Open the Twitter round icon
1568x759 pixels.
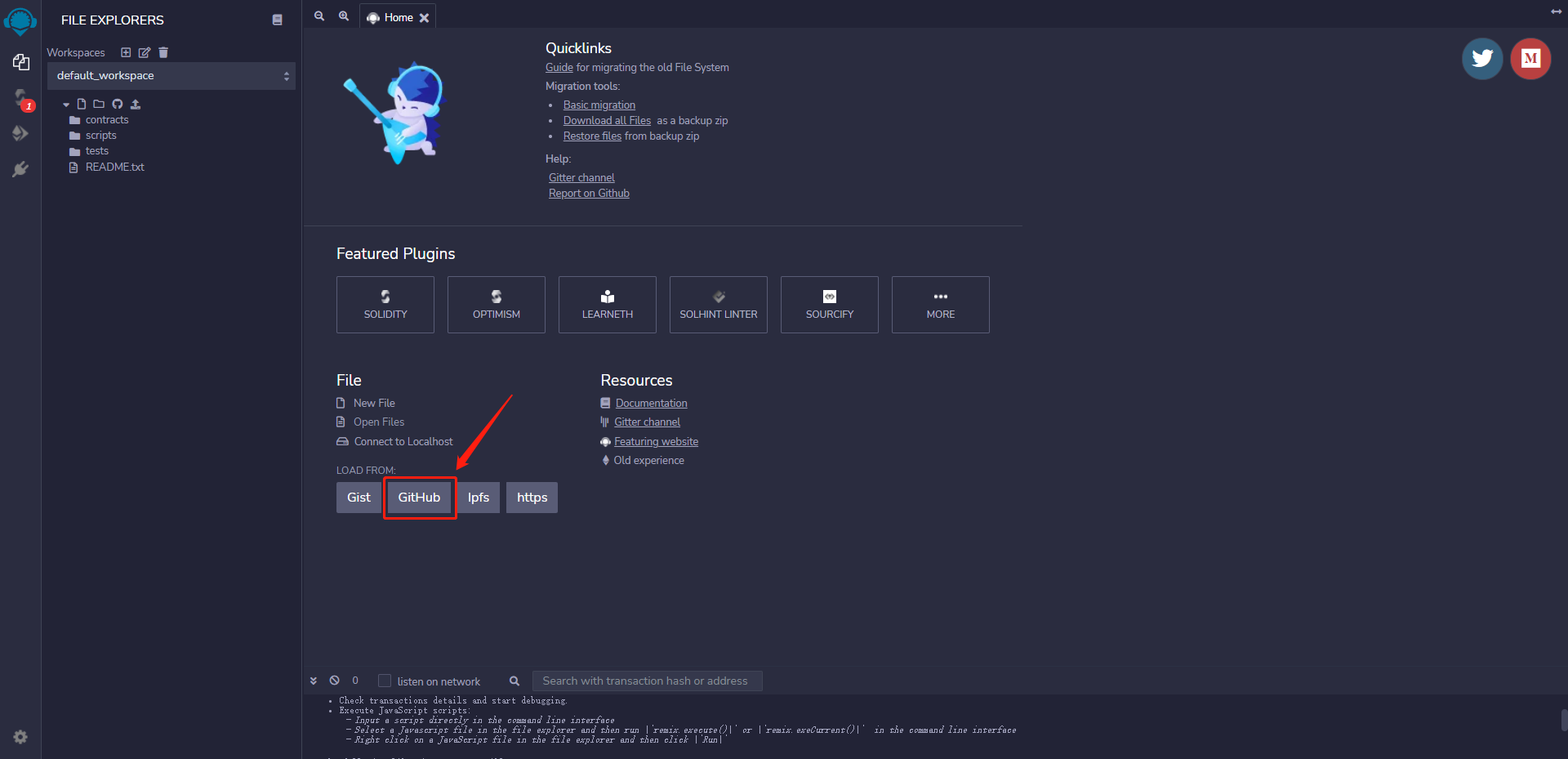point(1482,59)
